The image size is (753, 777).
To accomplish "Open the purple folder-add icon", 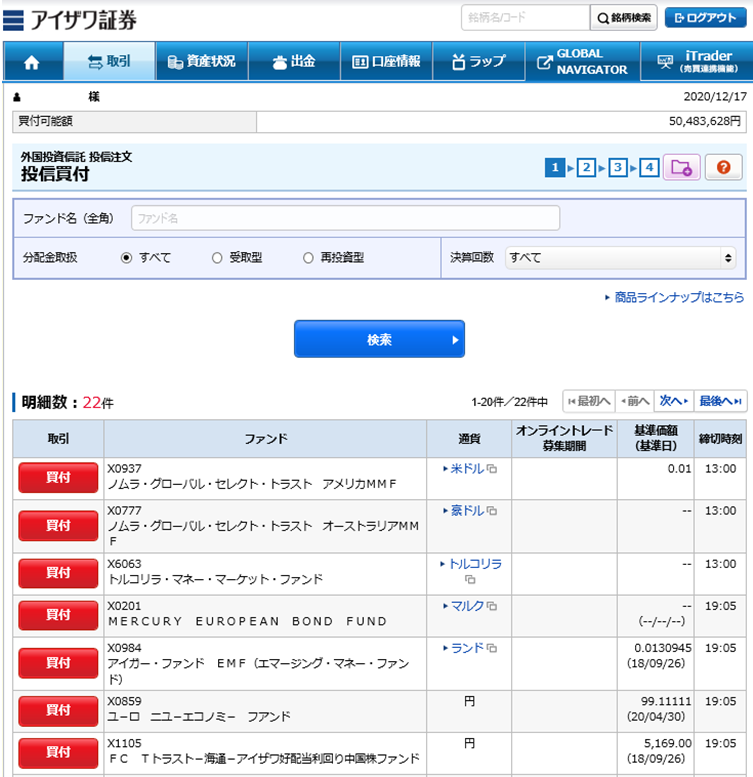I will 682,168.
